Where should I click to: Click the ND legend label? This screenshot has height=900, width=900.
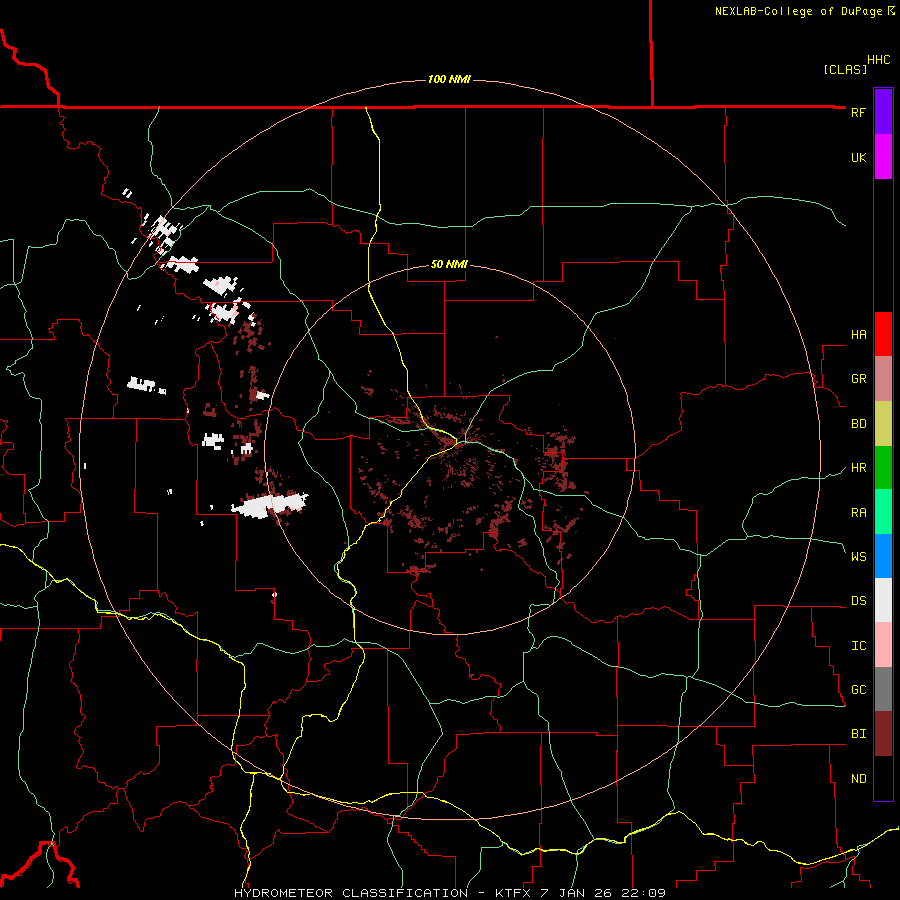tap(858, 779)
